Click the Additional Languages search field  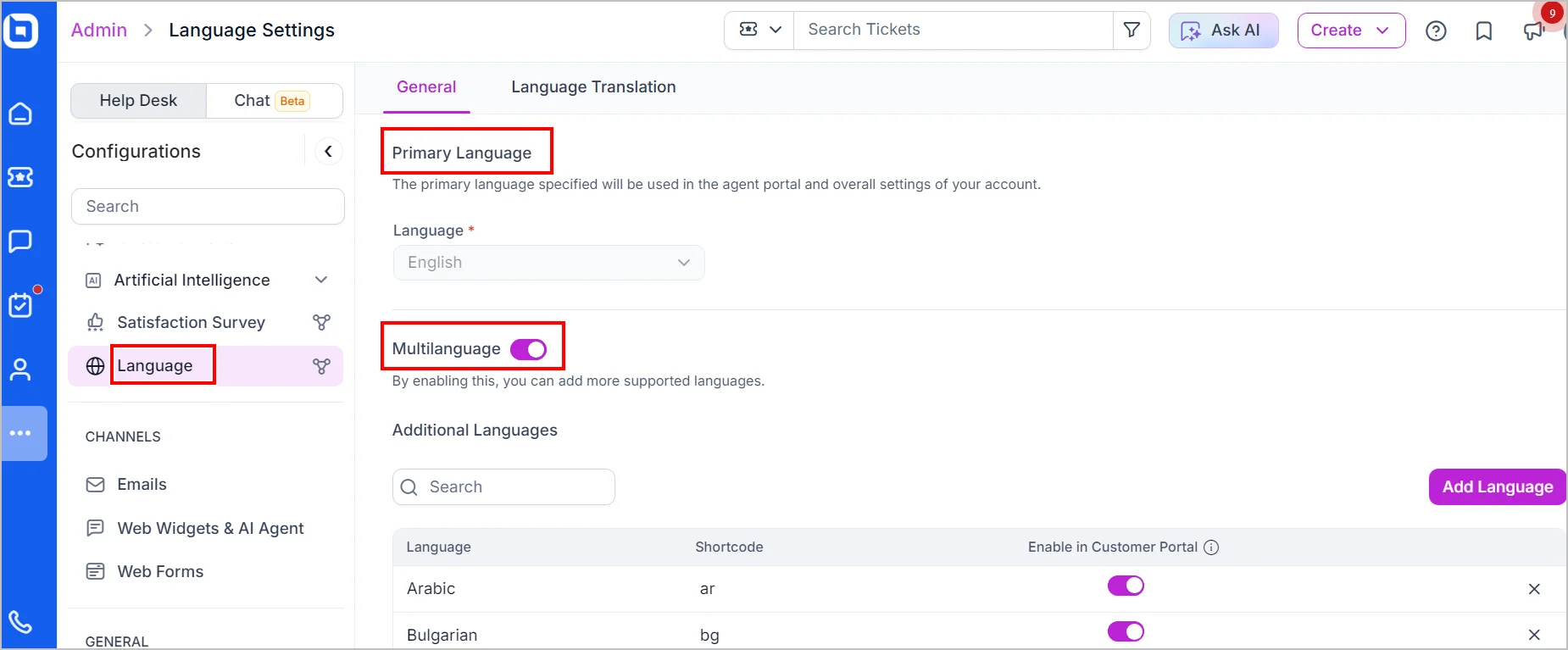coord(503,487)
